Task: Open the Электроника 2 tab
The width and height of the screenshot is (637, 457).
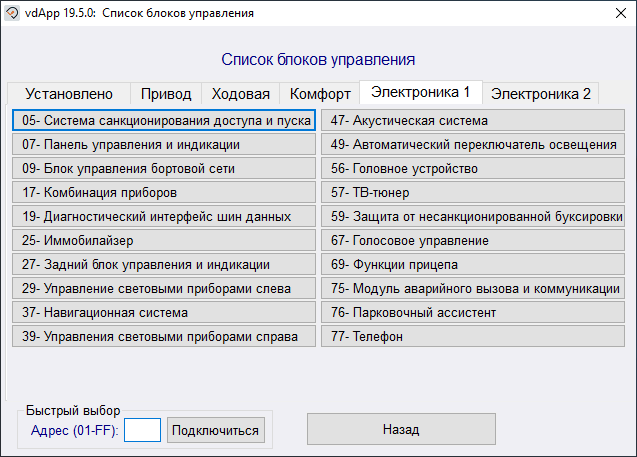Action: coord(540,94)
